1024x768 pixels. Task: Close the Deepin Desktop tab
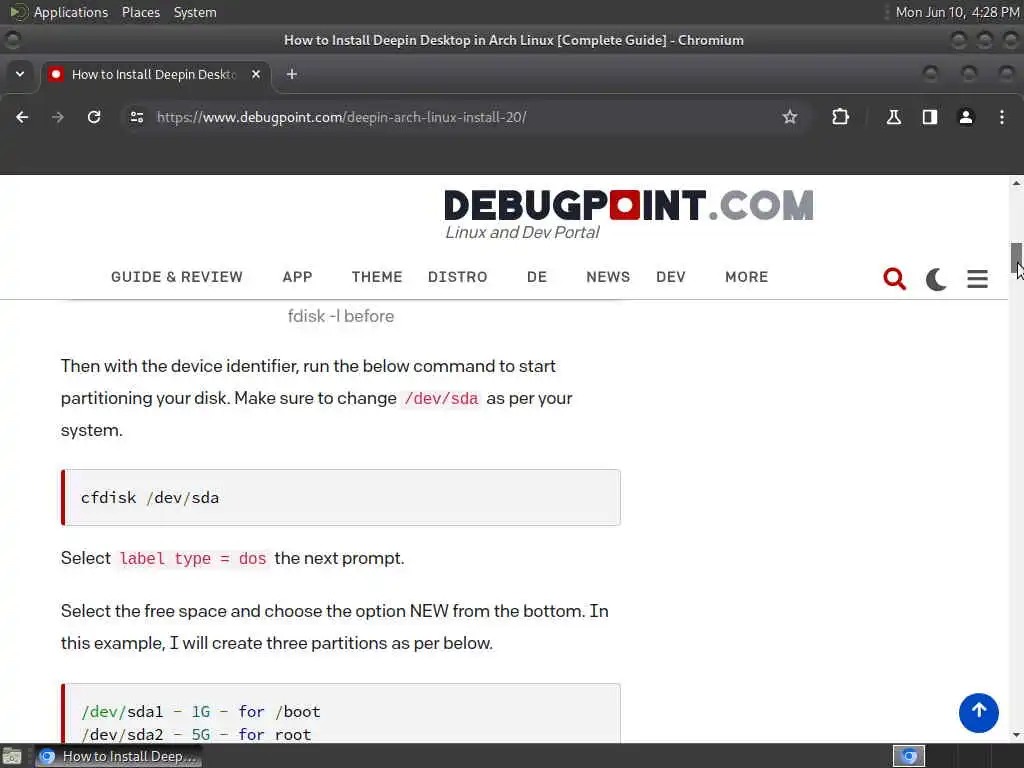[256, 74]
